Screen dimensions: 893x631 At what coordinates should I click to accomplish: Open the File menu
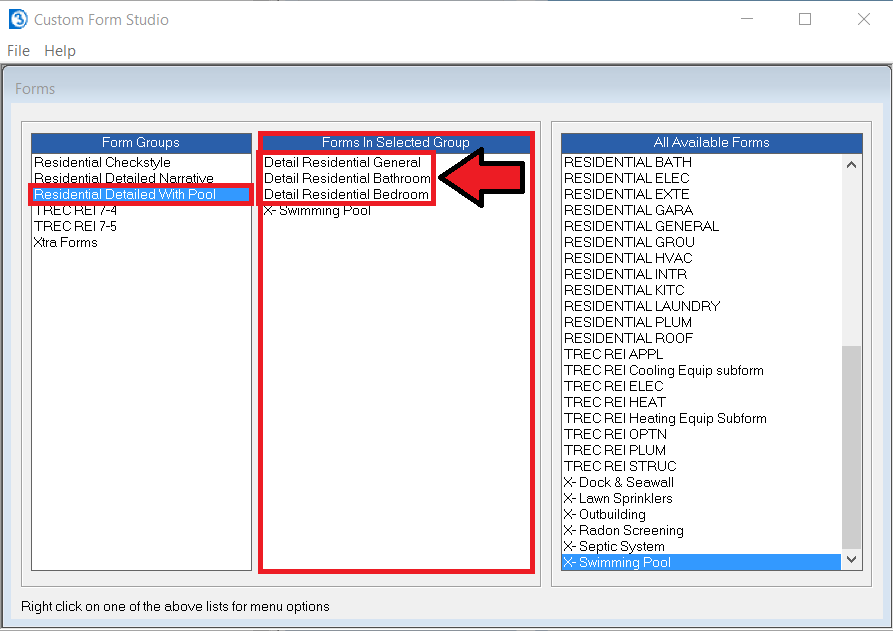(18, 51)
